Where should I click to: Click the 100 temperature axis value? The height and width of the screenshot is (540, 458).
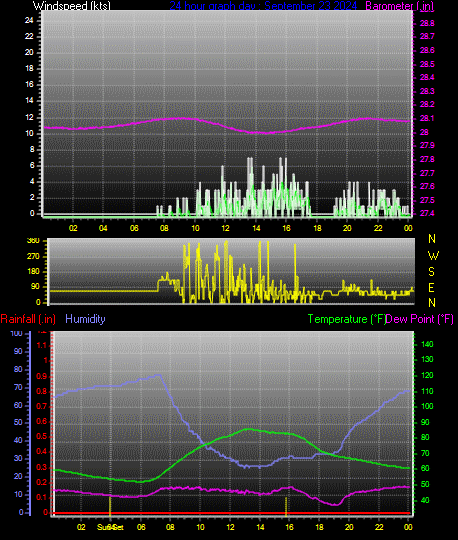point(427,406)
